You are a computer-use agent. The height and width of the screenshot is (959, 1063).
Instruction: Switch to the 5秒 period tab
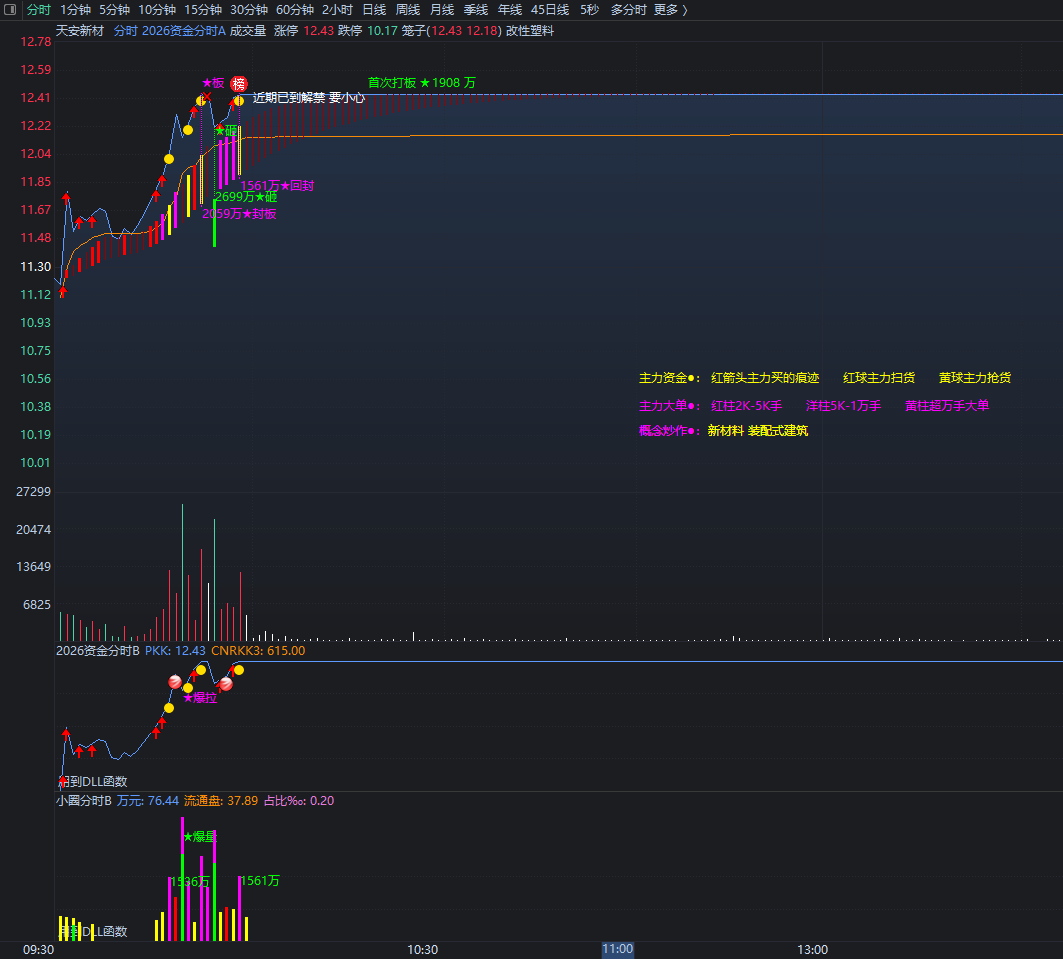pos(589,9)
